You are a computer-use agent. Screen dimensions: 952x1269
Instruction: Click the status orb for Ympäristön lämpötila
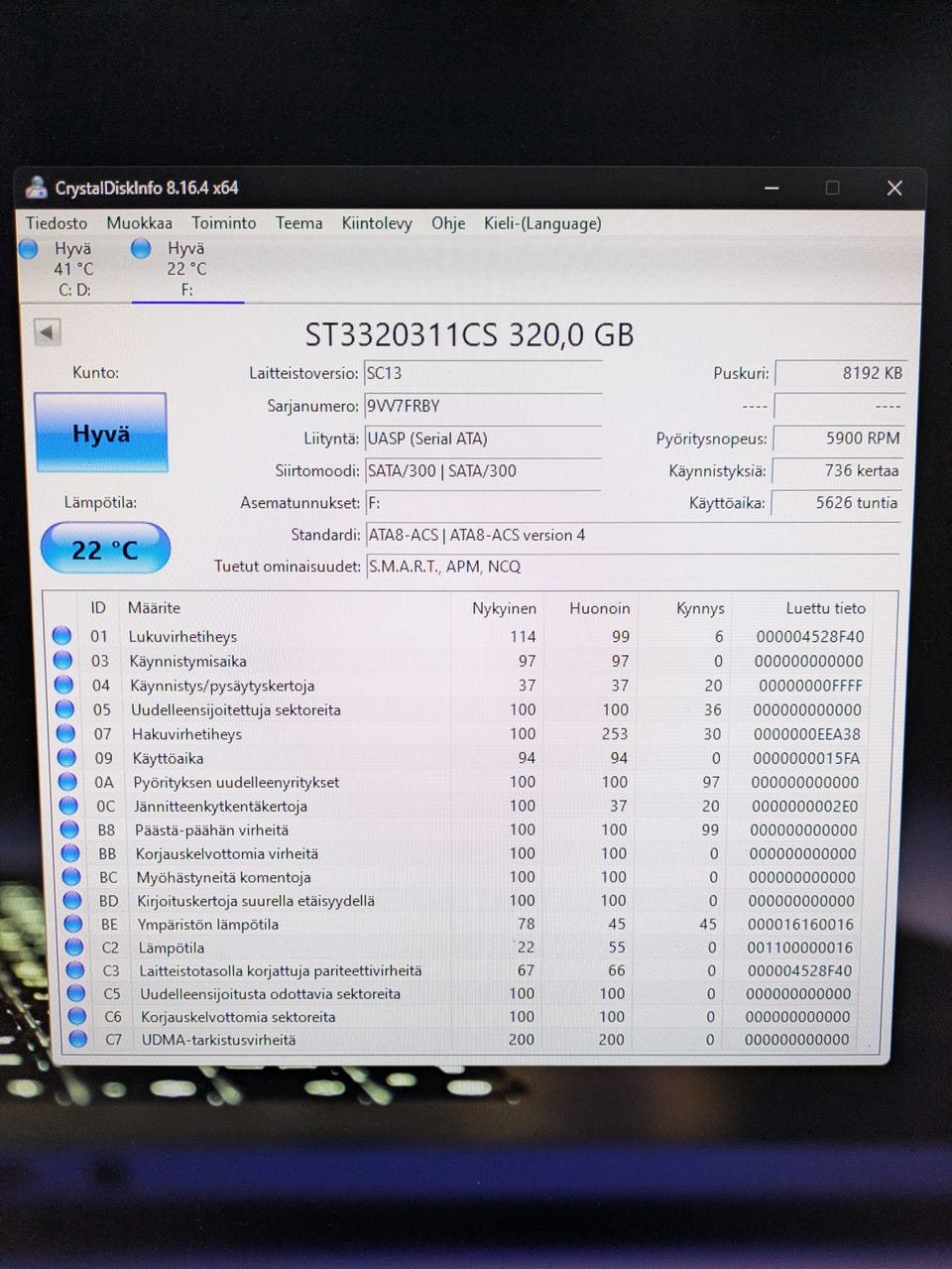73,924
